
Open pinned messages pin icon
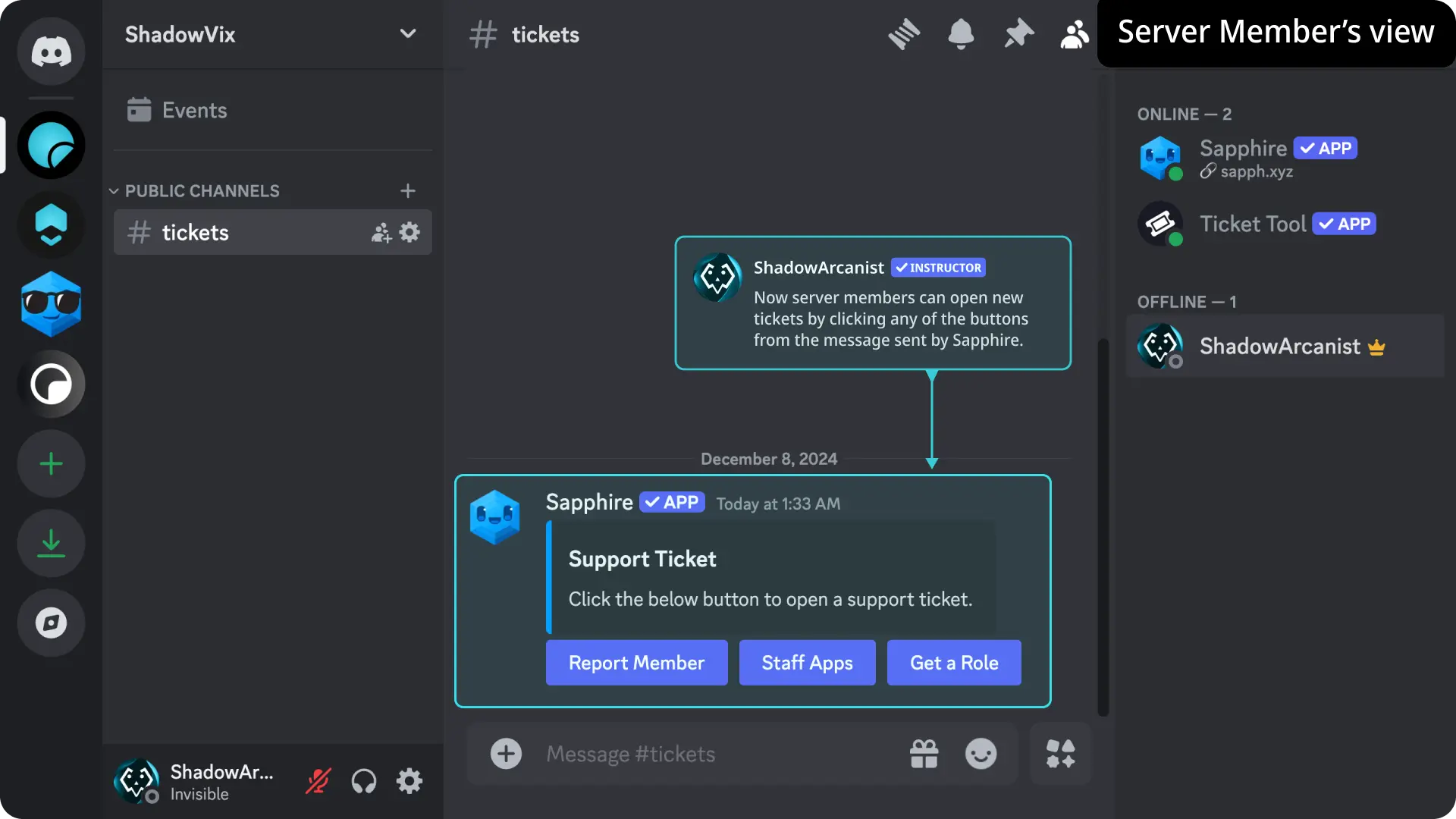1018,34
